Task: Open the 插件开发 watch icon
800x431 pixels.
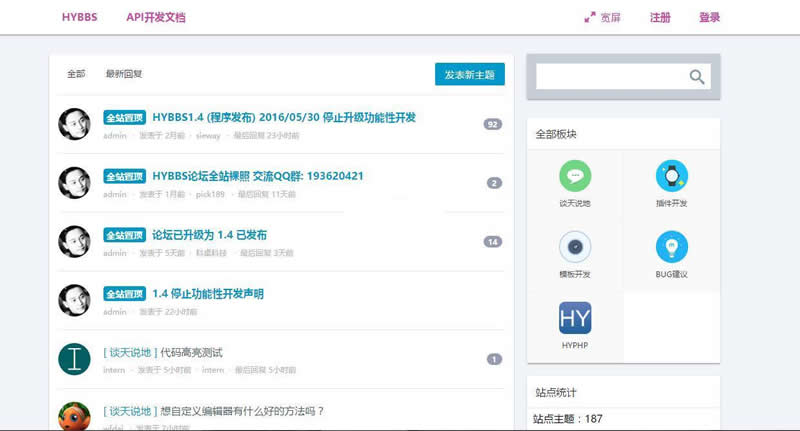Action: (x=671, y=176)
